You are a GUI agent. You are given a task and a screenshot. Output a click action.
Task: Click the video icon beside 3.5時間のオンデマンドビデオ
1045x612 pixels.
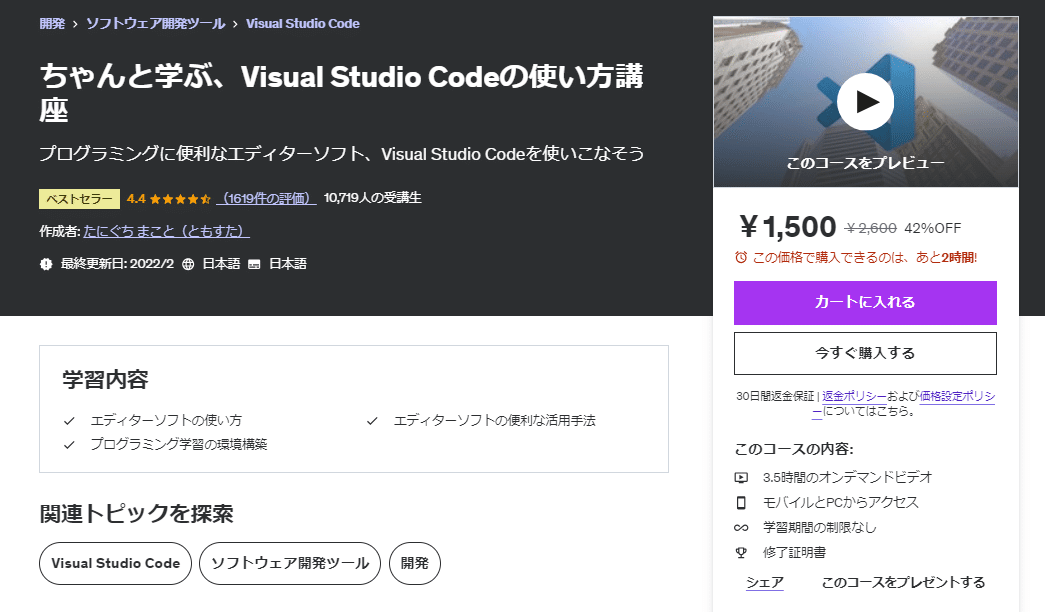[742, 478]
